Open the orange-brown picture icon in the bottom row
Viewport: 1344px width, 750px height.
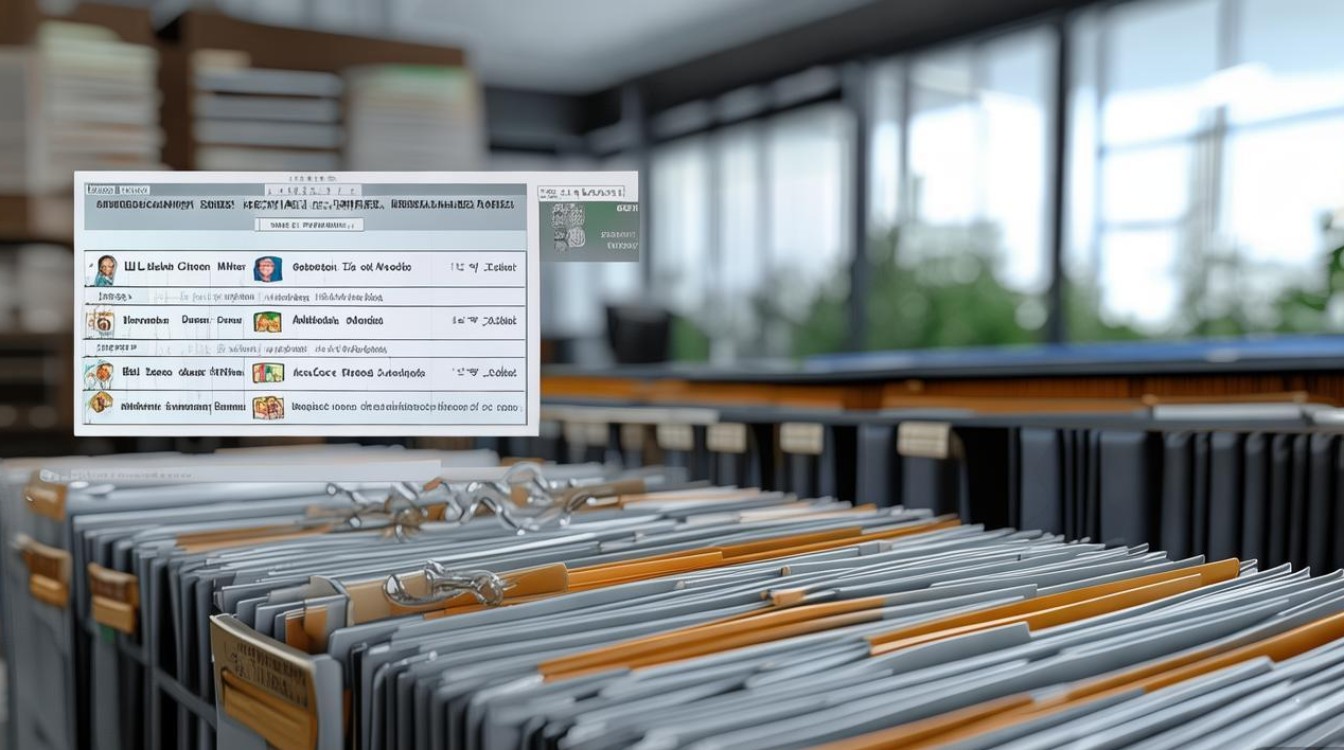(267, 407)
